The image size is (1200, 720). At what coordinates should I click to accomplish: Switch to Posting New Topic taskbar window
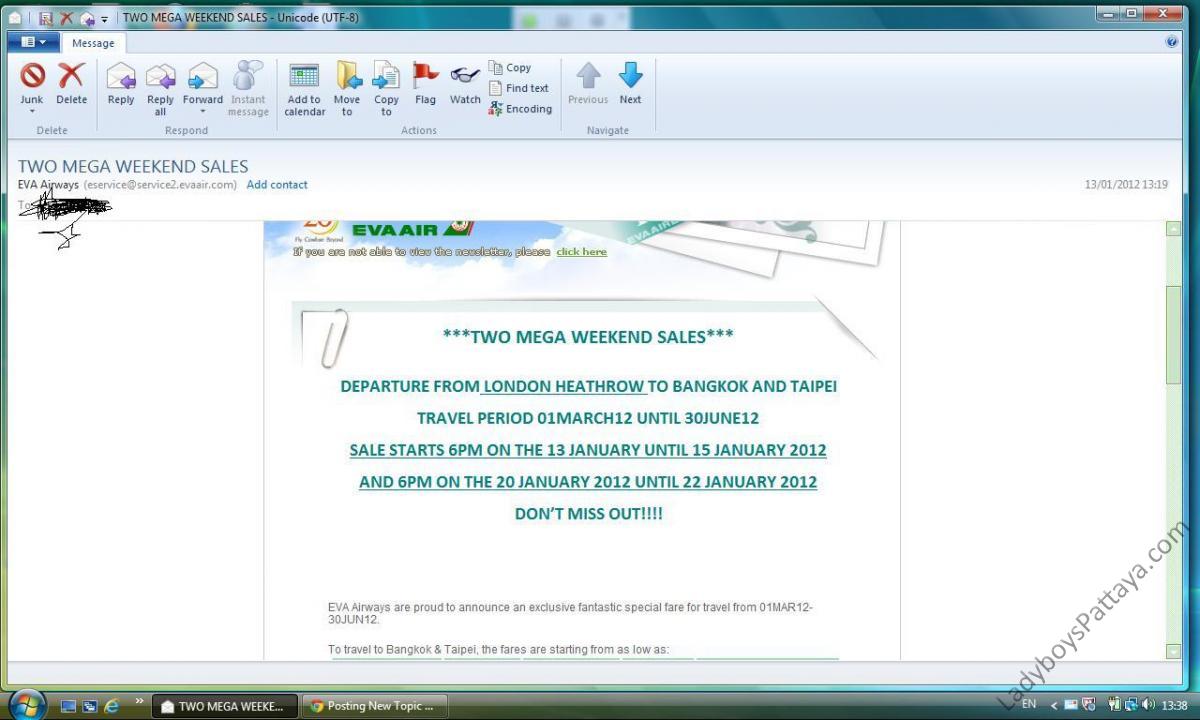coord(374,706)
